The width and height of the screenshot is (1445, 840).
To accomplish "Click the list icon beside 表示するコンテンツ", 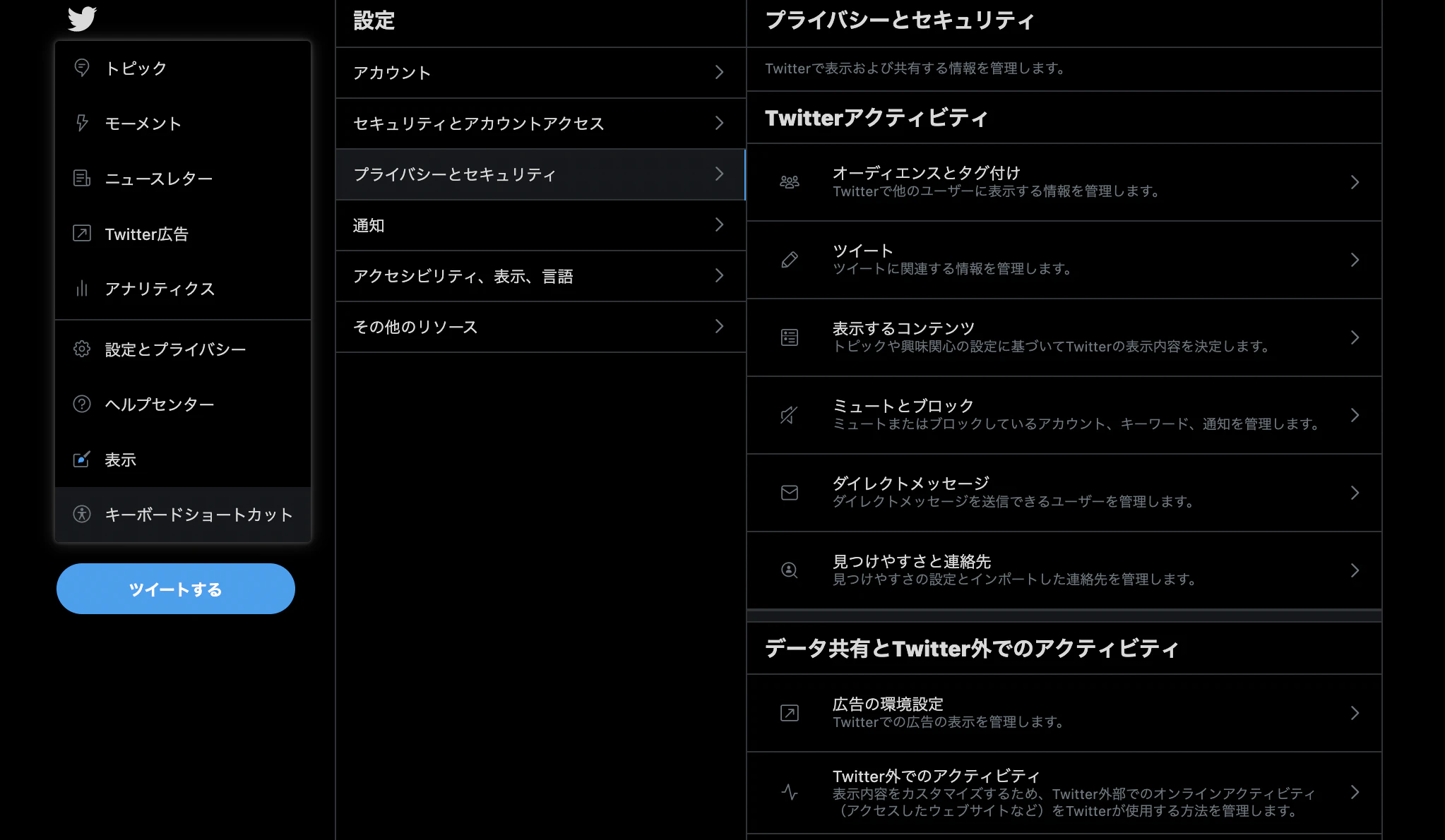I will coord(790,337).
